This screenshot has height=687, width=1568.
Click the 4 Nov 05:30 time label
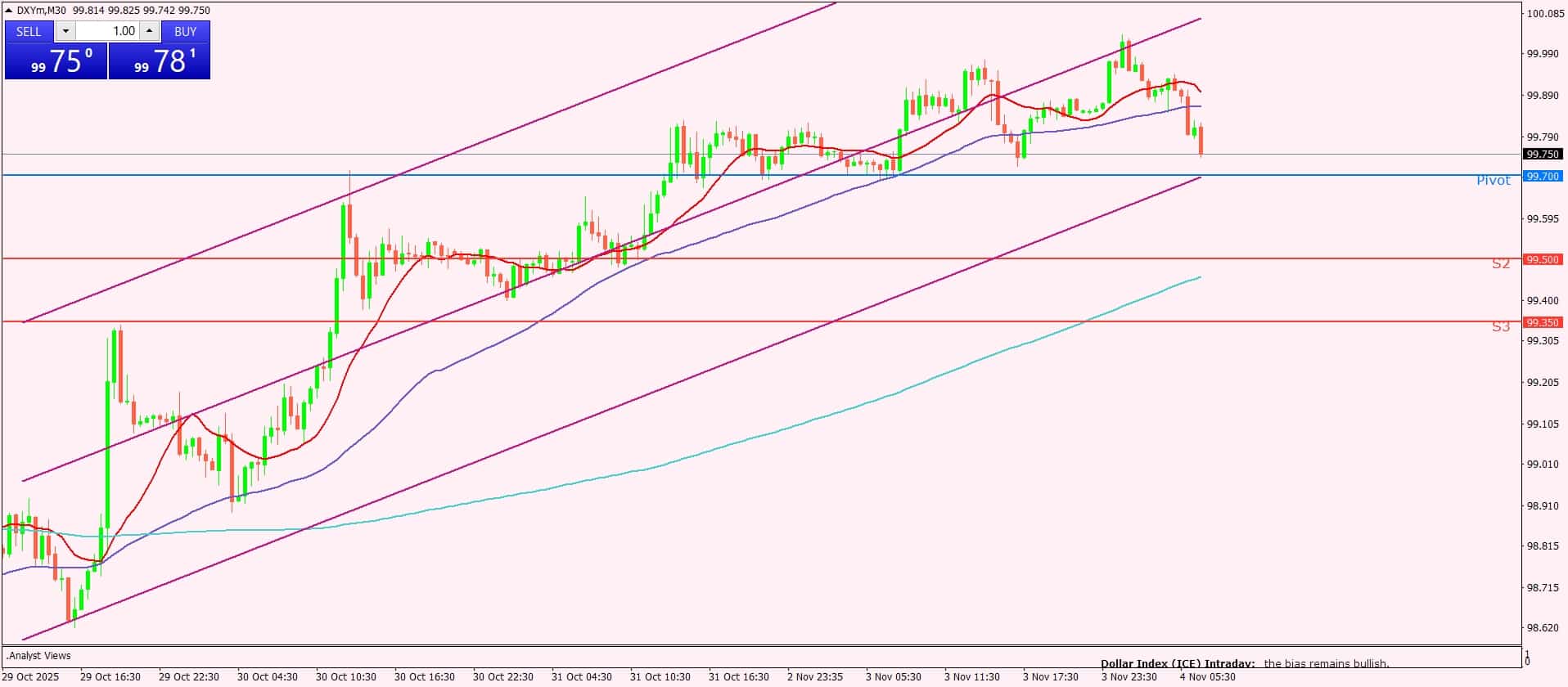click(x=1207, y=676)
